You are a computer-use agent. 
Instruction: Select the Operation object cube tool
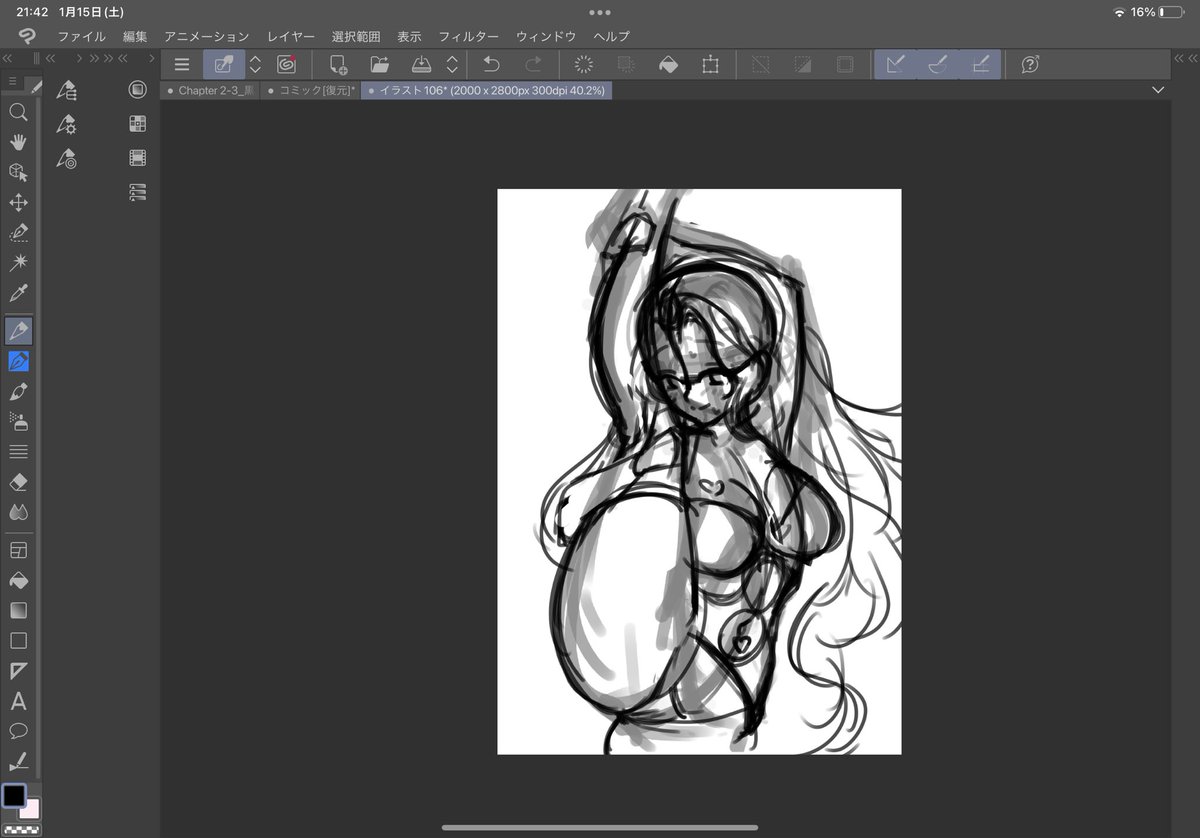[x=18, y=172]
